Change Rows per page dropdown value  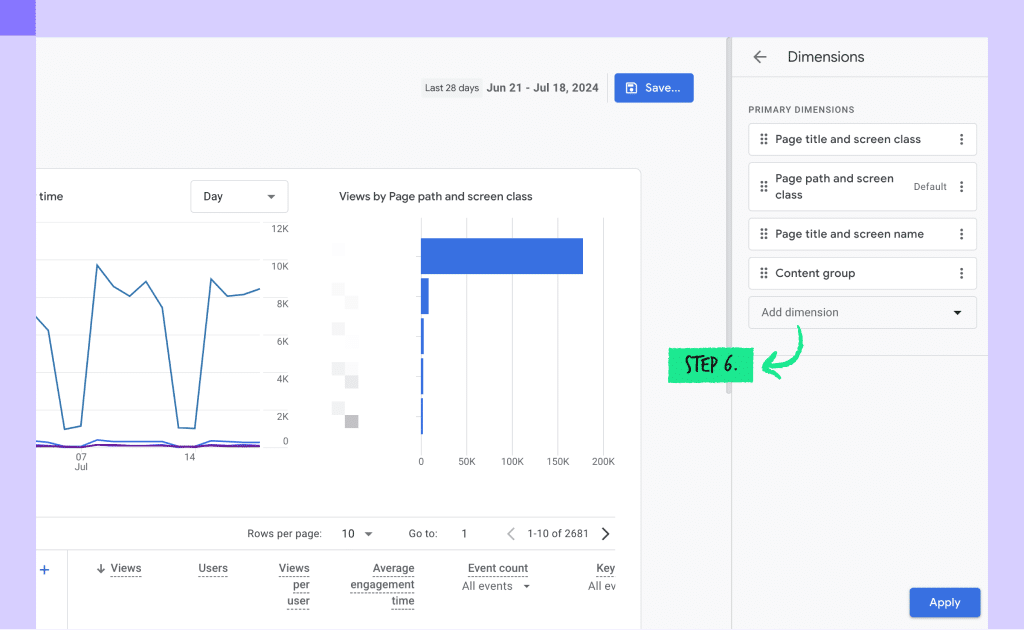pos(357,533)
